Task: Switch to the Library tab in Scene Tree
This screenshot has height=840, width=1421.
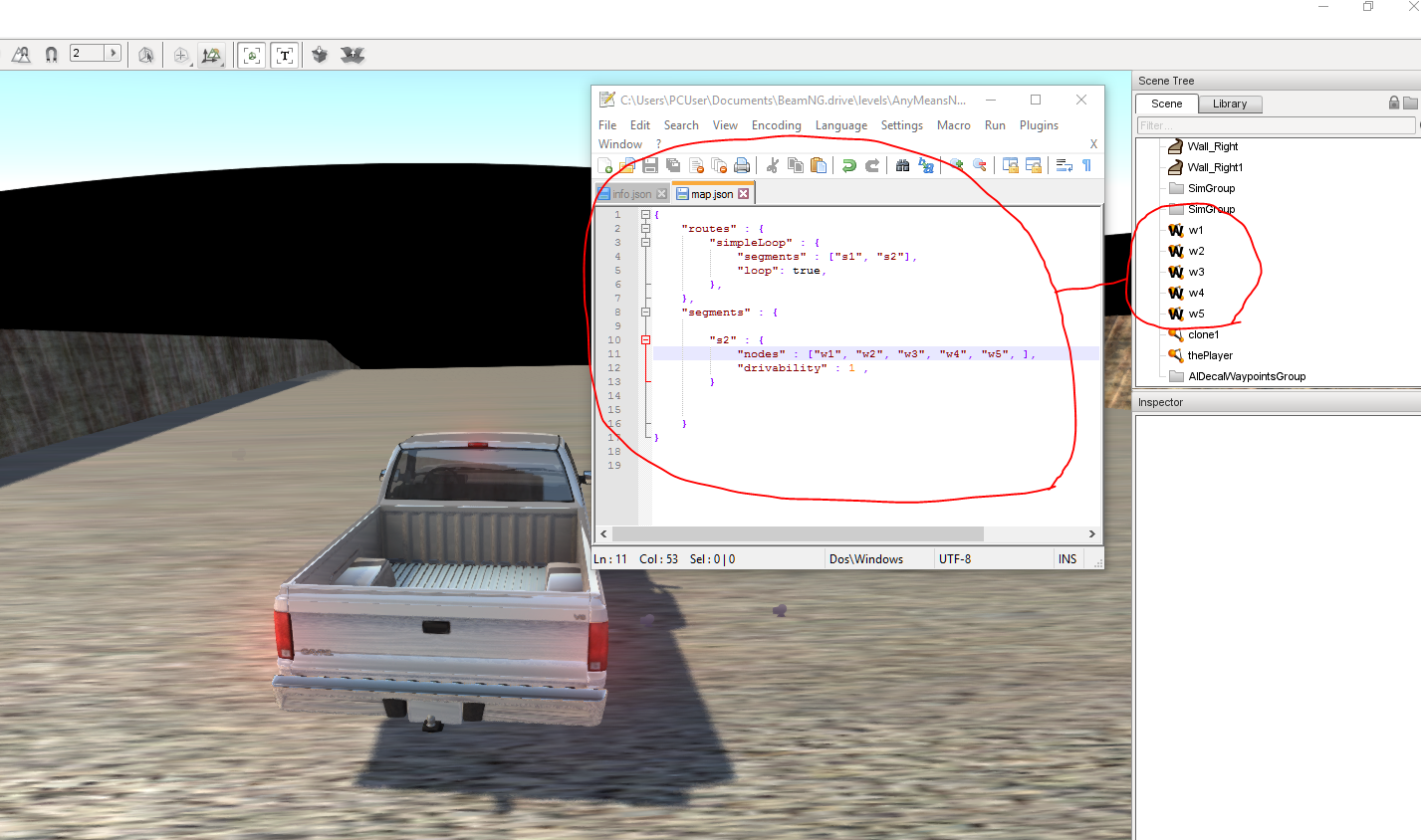Action: (1230, 104)
